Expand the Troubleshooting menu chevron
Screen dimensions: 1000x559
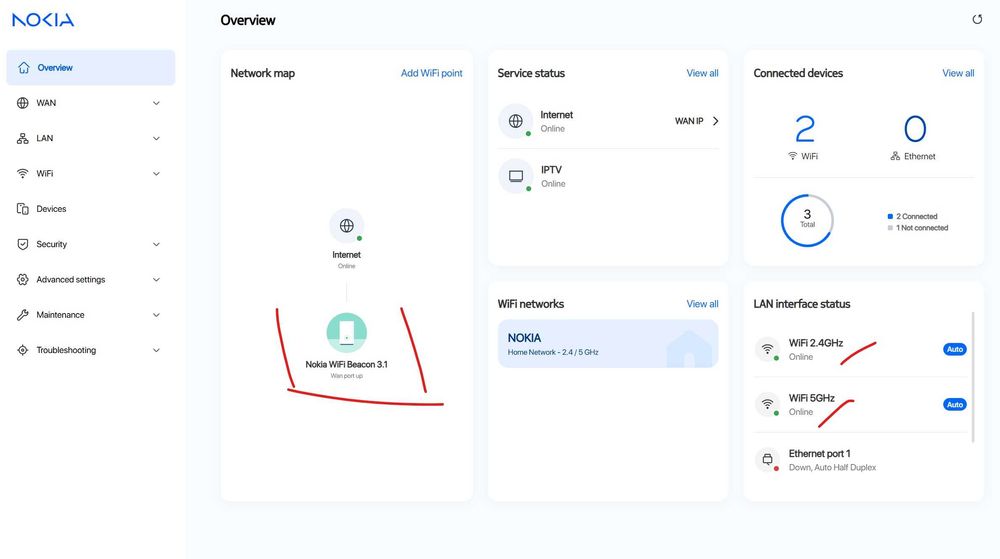tap(156, 351)
